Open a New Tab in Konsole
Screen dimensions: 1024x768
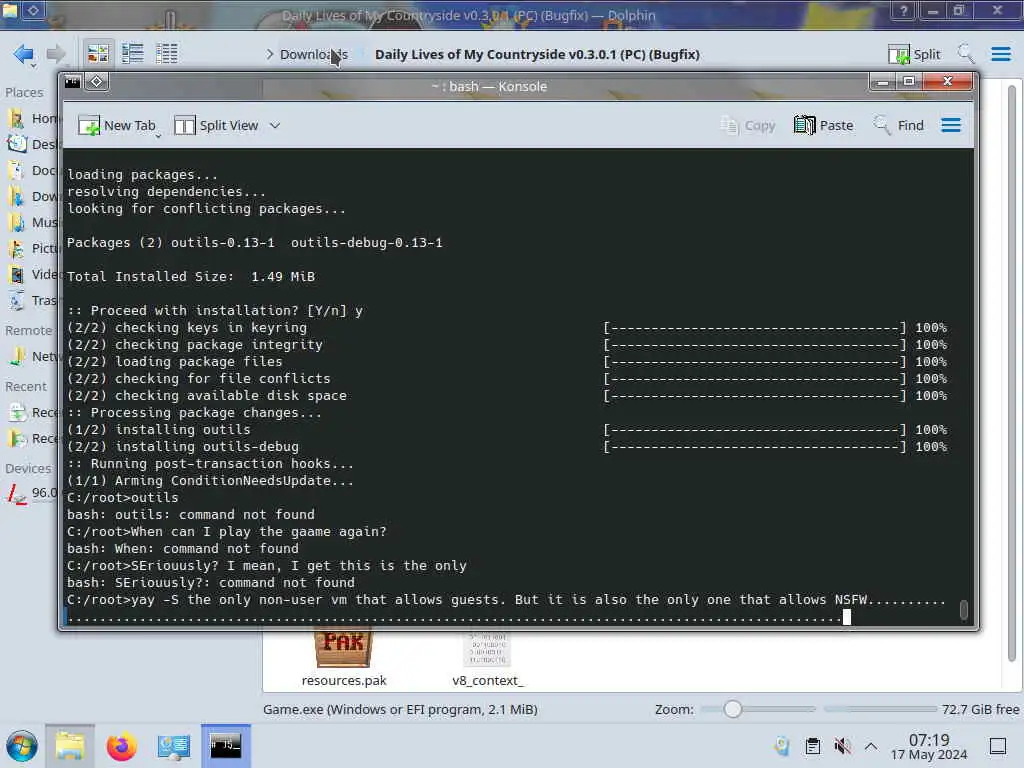116,125
